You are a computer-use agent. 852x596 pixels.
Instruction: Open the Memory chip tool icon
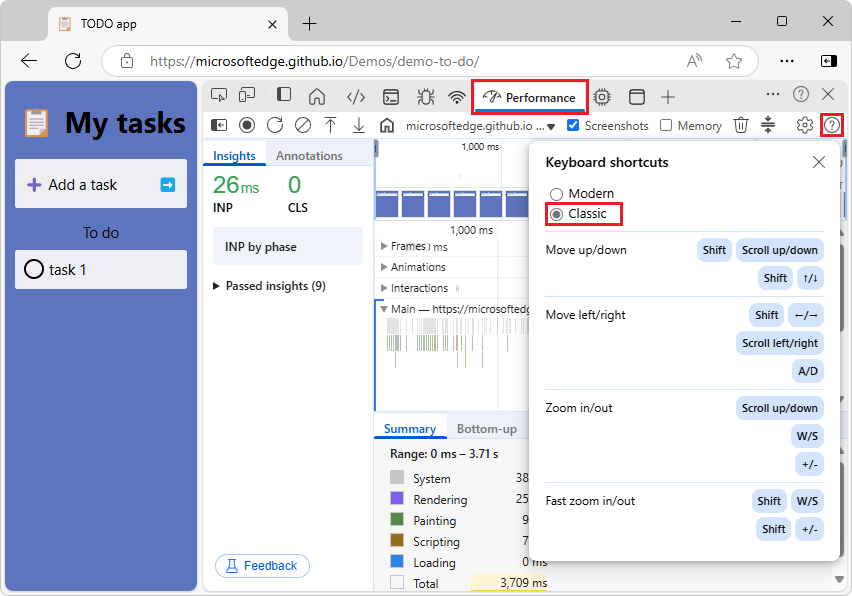click(602, 97)
